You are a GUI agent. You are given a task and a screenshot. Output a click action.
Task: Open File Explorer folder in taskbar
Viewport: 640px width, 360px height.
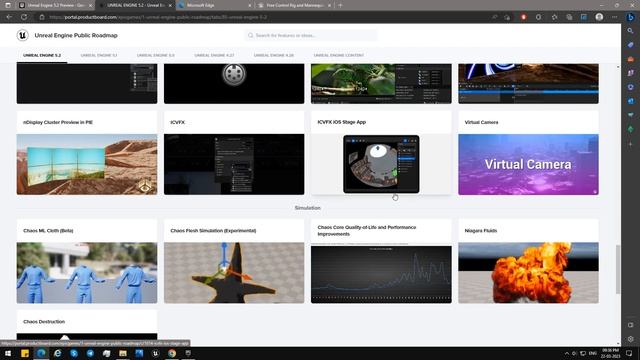(x=123, y=353)
